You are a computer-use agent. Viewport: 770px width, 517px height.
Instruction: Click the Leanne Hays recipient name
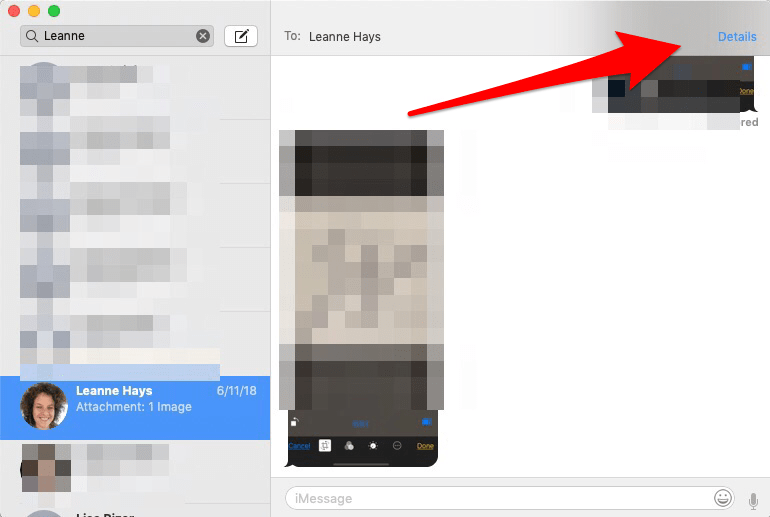(x=345, y=37)
